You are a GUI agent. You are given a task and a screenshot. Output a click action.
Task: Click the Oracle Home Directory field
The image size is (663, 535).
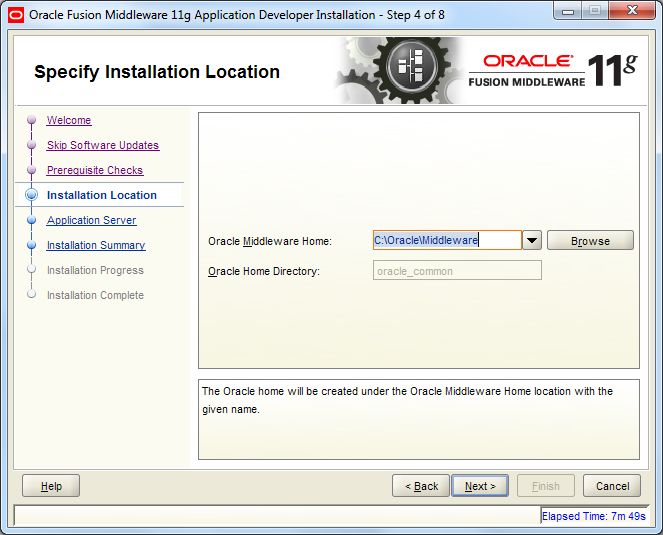coord(457,270)
